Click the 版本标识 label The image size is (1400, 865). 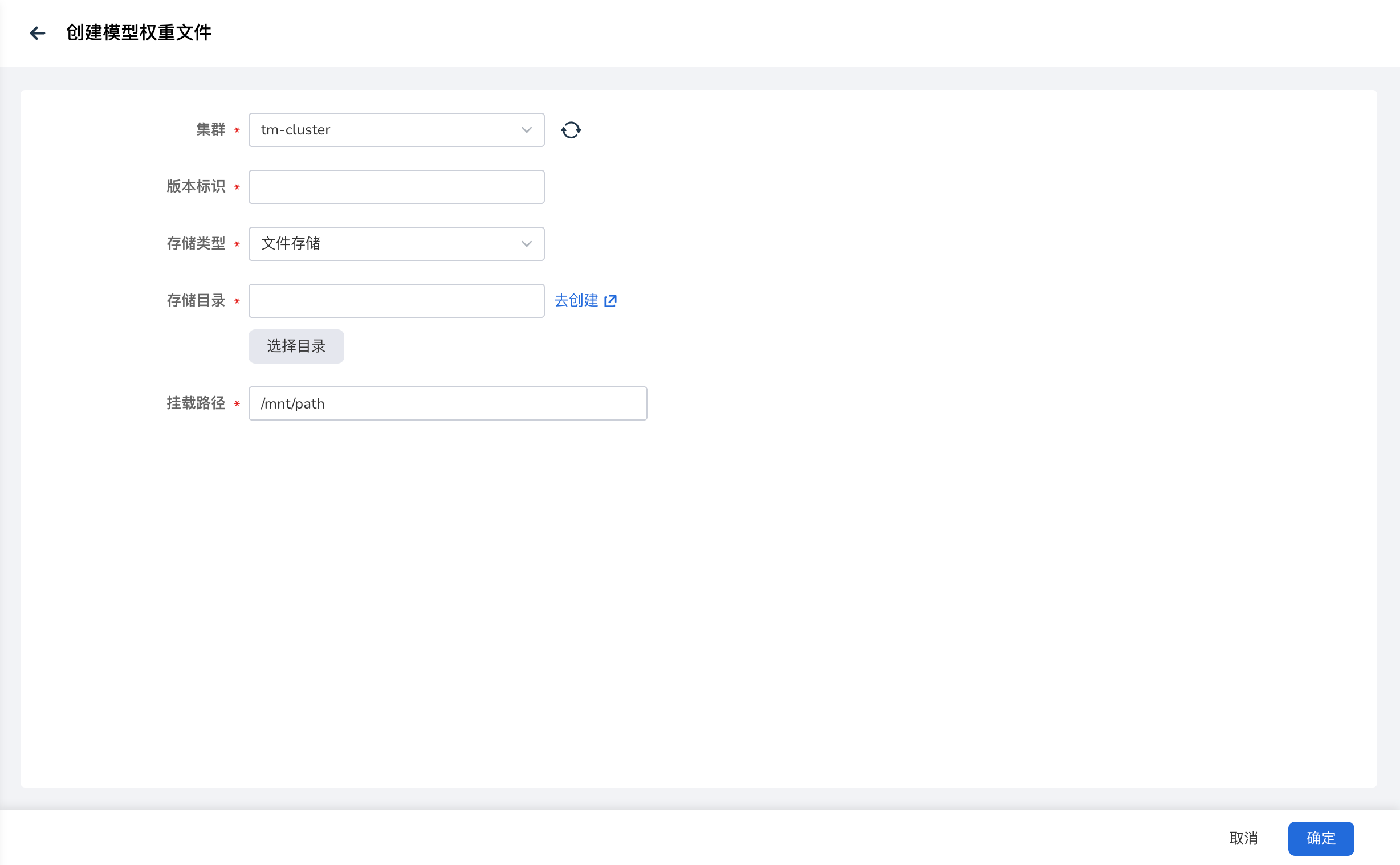196,186
